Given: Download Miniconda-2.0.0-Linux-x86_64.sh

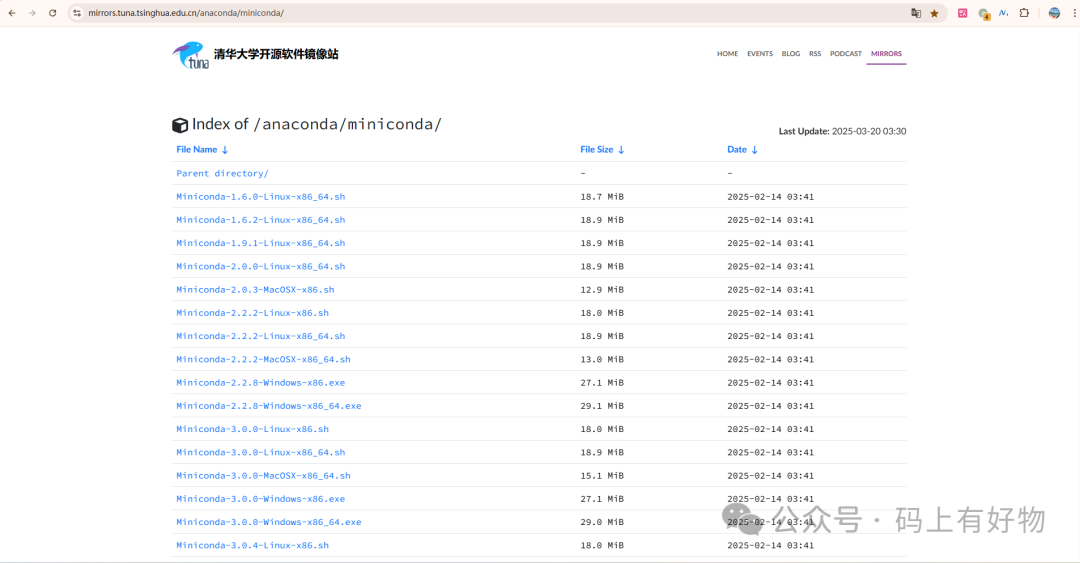Looking at the screenshot, I should [260, 267].
